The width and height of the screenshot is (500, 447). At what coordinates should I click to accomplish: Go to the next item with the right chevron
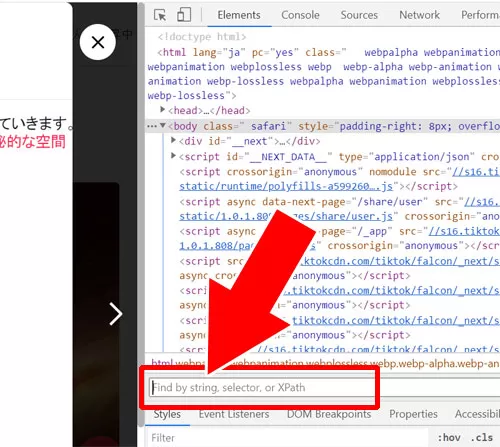116,314
